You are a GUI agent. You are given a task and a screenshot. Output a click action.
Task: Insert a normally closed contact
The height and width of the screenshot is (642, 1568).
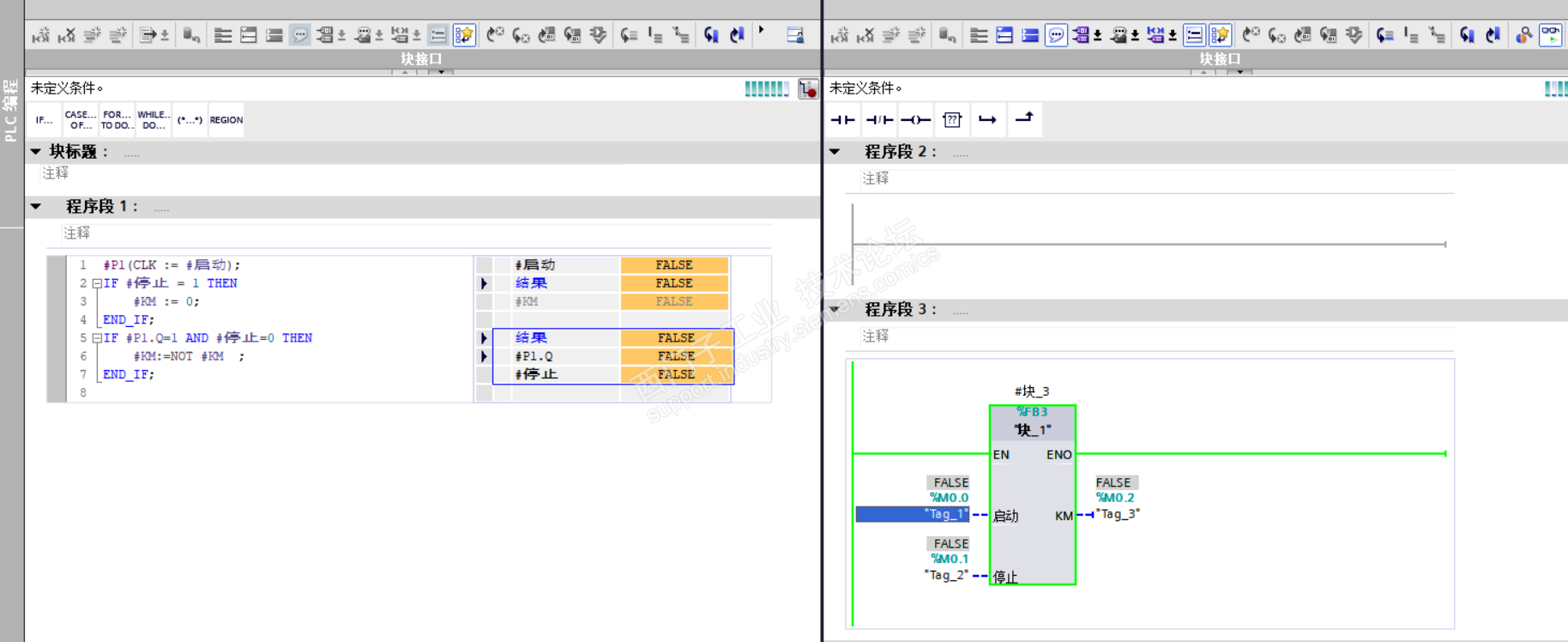pos(879,120)
